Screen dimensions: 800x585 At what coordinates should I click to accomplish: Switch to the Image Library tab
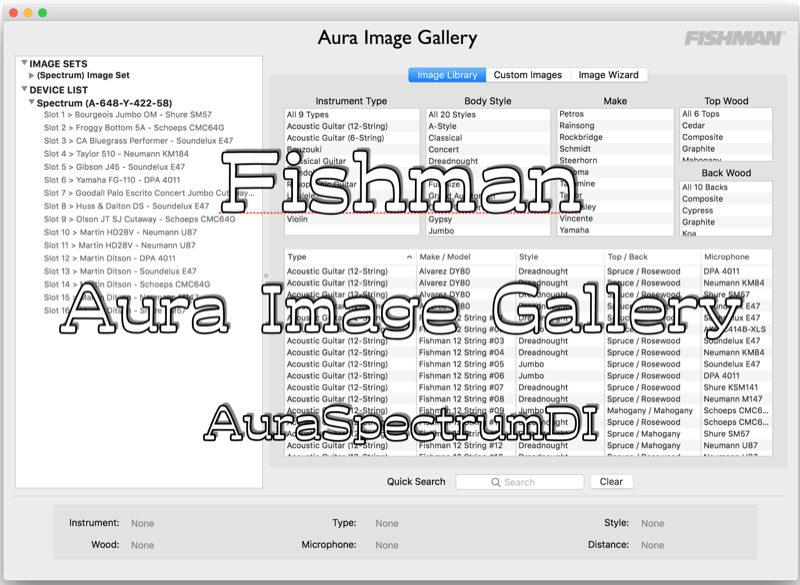[447, 75]
